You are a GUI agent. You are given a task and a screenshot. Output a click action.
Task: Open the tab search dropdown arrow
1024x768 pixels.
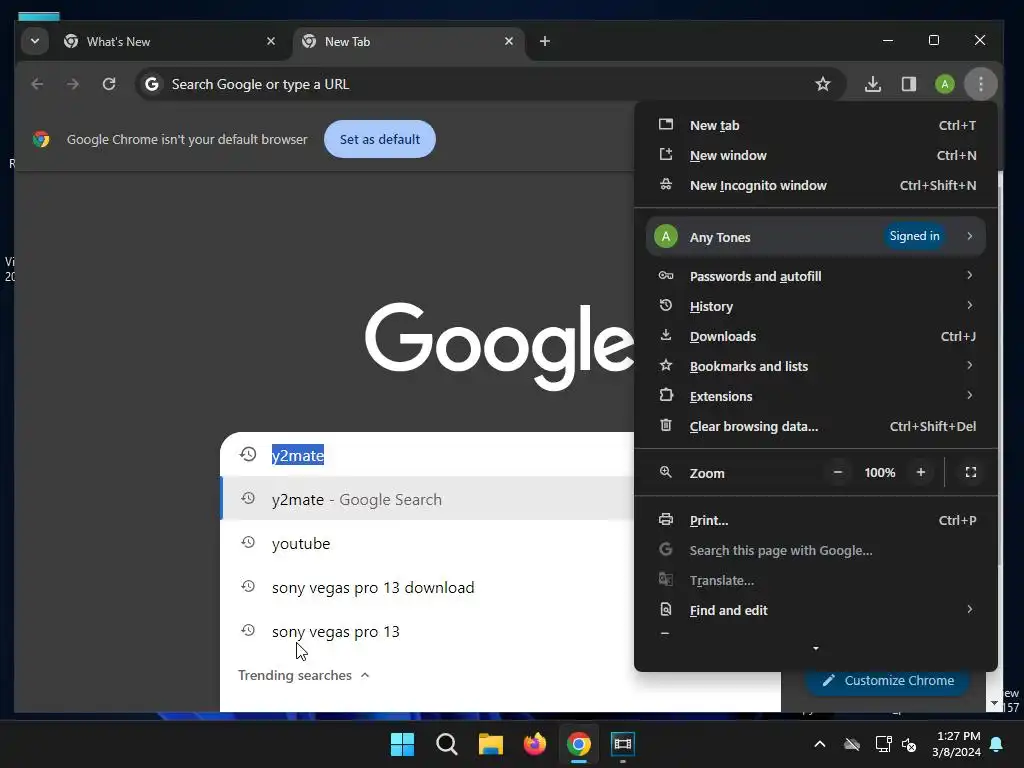click(x=35, y=41)
